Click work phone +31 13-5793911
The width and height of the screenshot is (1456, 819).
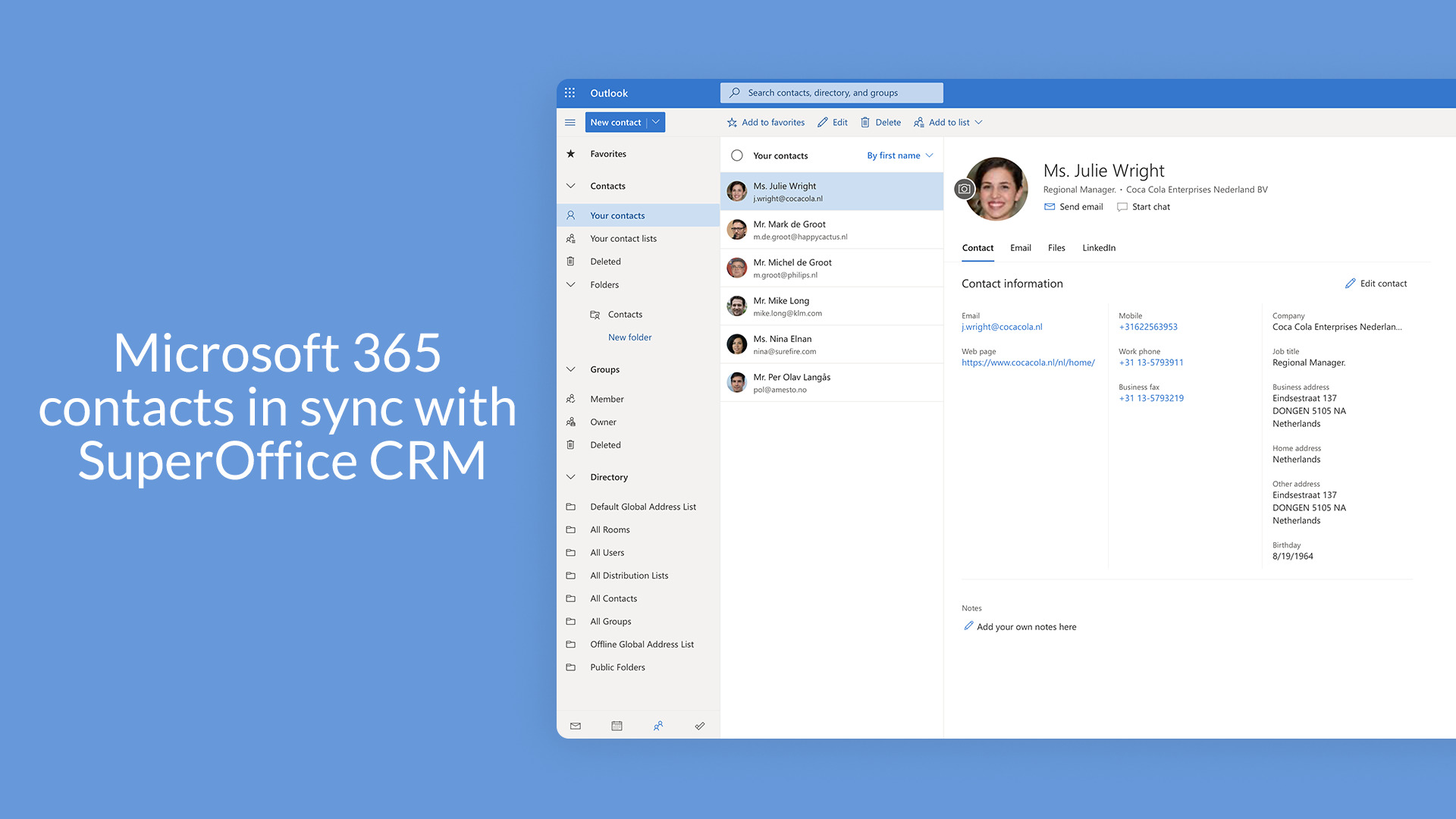click(x=1151, y=362)
